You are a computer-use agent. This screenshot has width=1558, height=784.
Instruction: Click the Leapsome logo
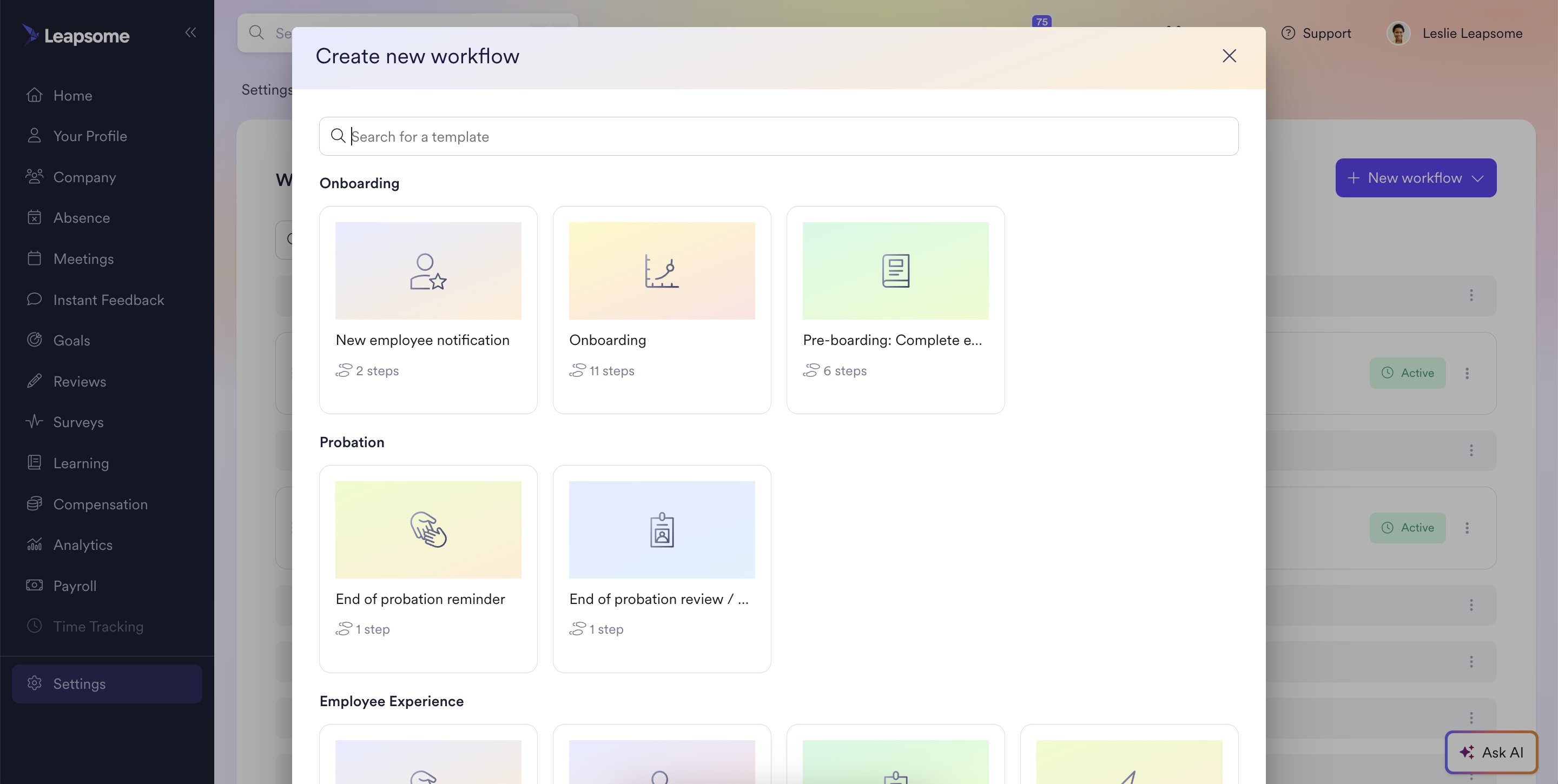76,35
